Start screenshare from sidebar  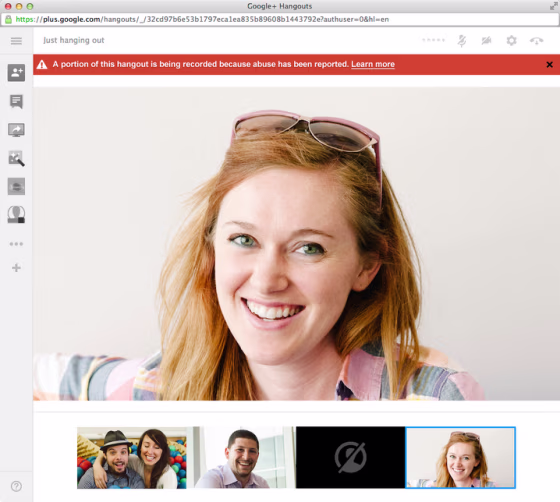(x=16, y=130)
